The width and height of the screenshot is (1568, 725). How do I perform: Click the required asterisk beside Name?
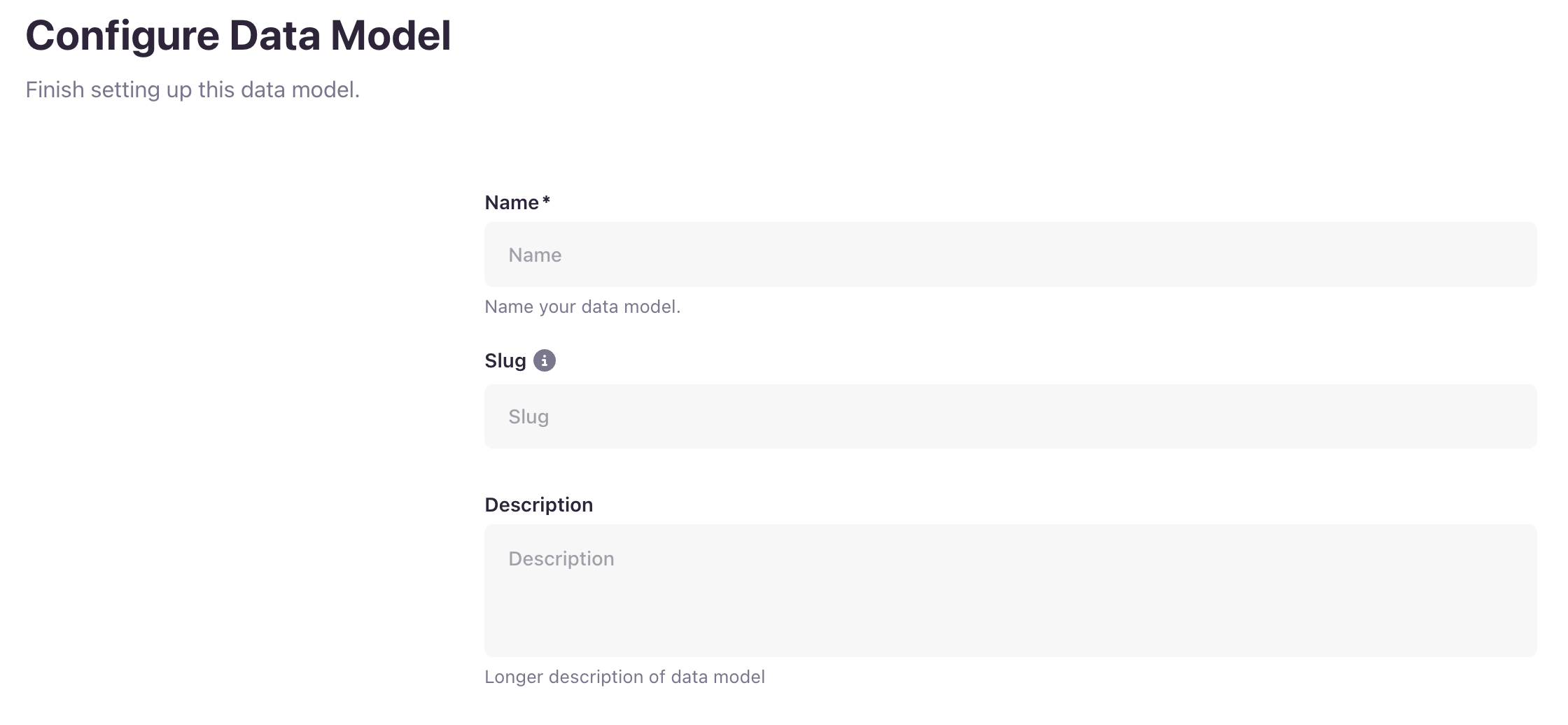[x=547, y=201]
